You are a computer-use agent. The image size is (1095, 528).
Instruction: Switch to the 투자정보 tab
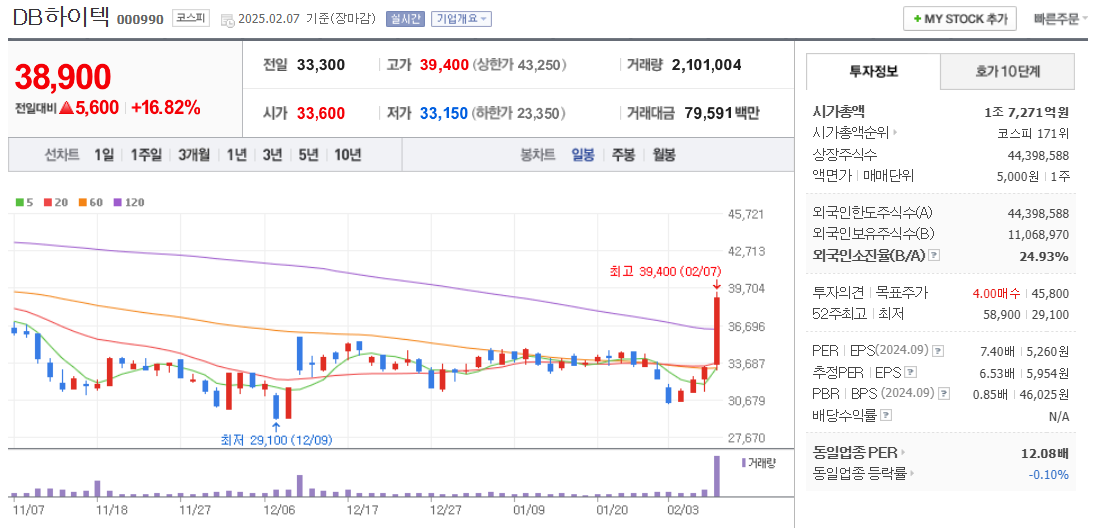click(873, 71)
